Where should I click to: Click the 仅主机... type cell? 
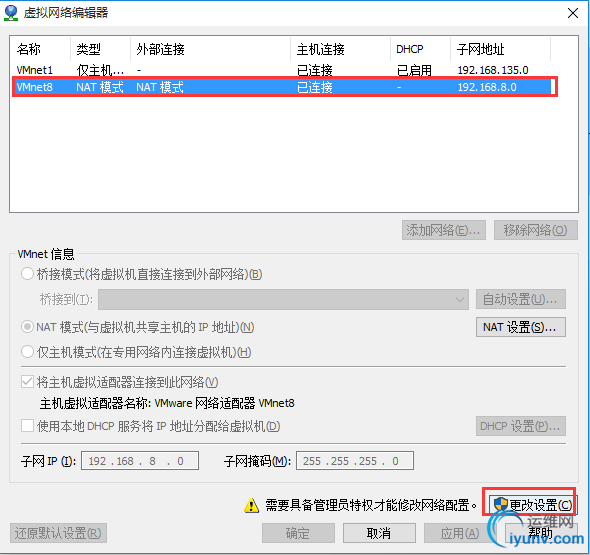[100, 70]
